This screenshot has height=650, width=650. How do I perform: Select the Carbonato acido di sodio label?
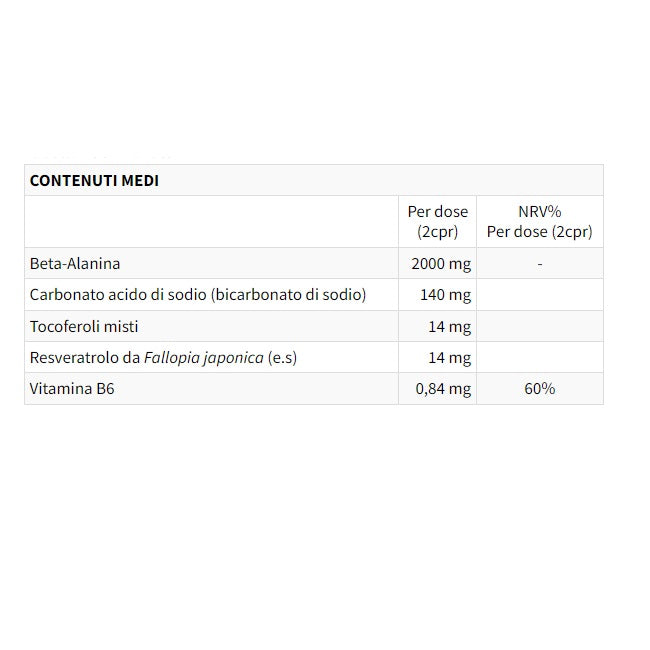tap(198, 295)
